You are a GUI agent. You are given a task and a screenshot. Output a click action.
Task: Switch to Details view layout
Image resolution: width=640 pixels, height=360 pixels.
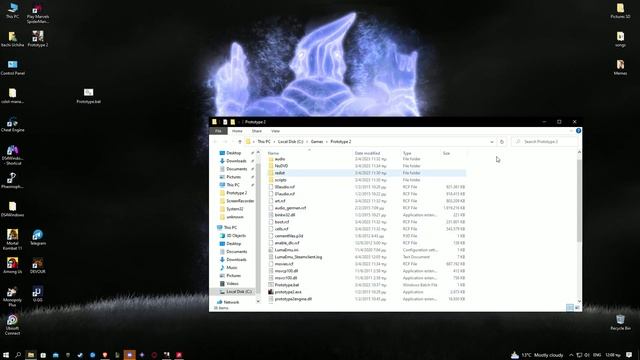click(570, 307)
